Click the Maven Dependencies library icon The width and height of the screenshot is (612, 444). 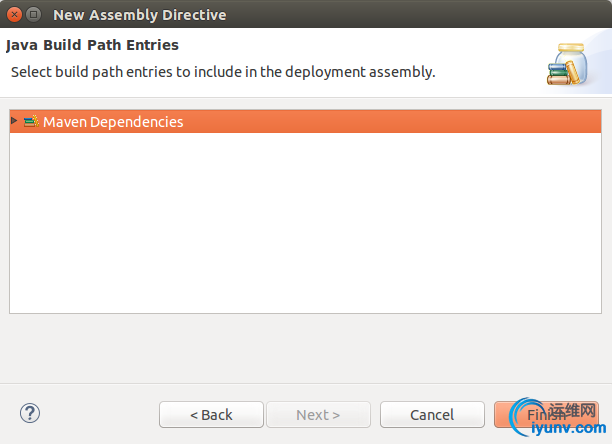coord(31,121)
